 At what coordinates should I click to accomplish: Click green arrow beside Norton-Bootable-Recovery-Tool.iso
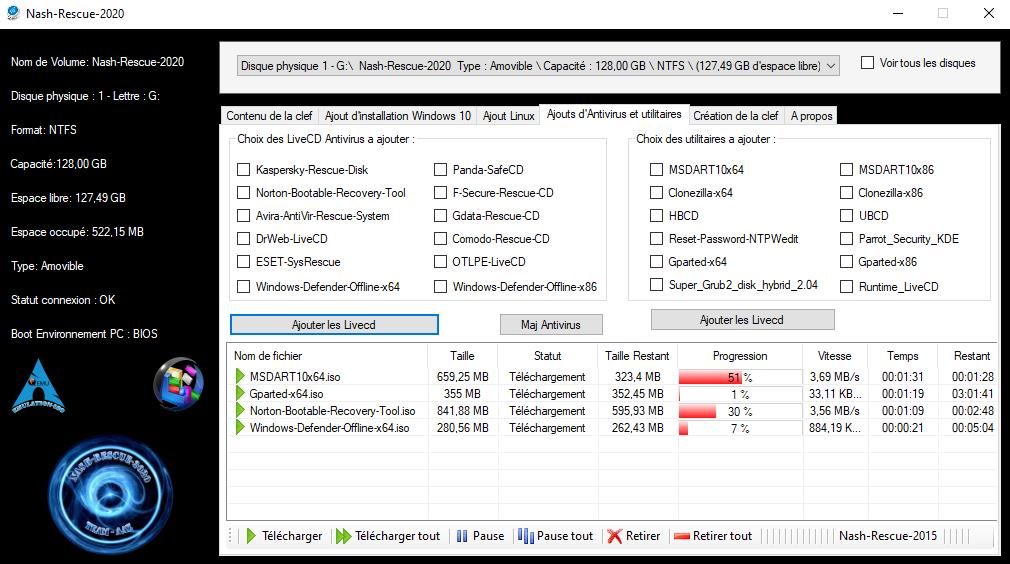tap(240, 410)
